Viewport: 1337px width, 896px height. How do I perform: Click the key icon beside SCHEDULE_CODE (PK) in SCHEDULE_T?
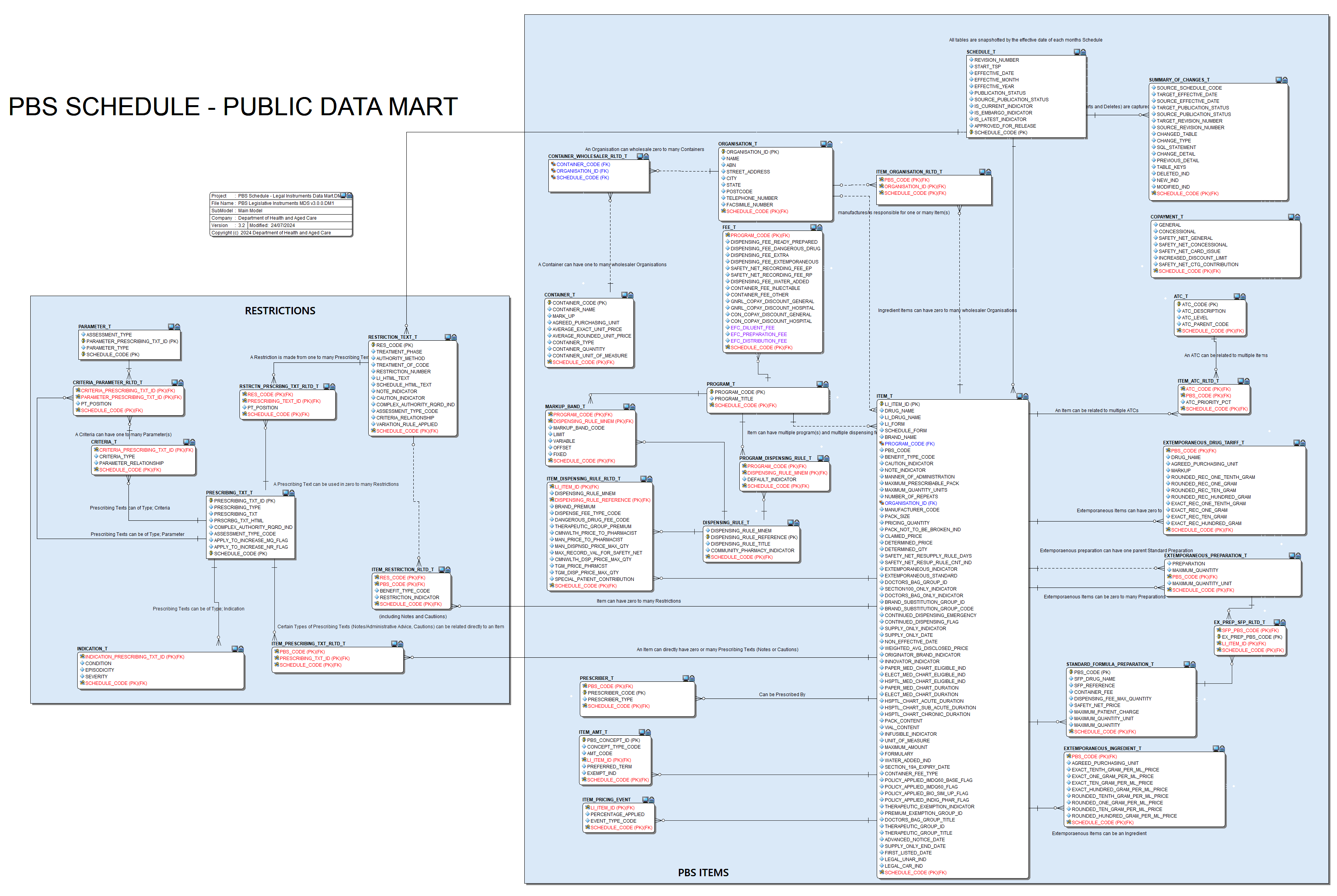(x=971, y=132)
